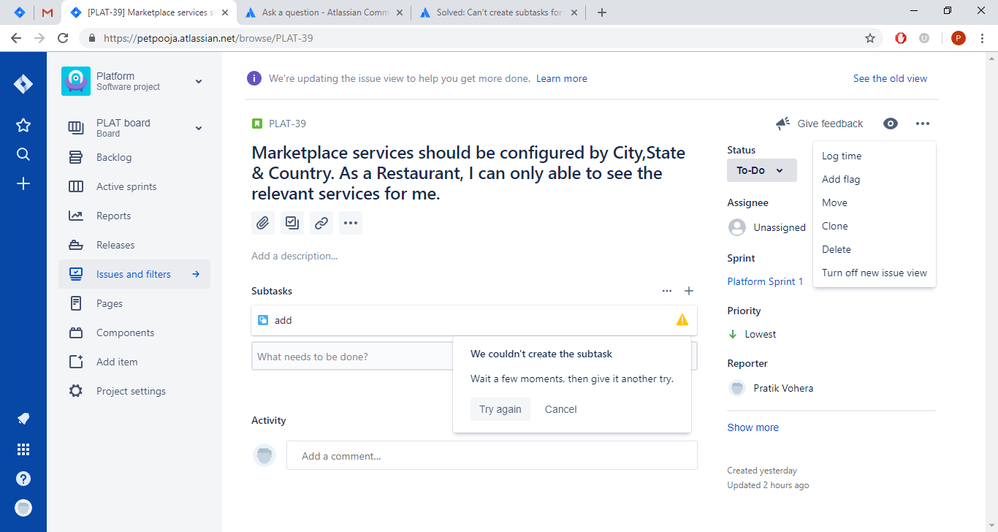Open the Subtasks section ellipsis menu
Viewport: 998px width, 532px height.
[666, 291]
